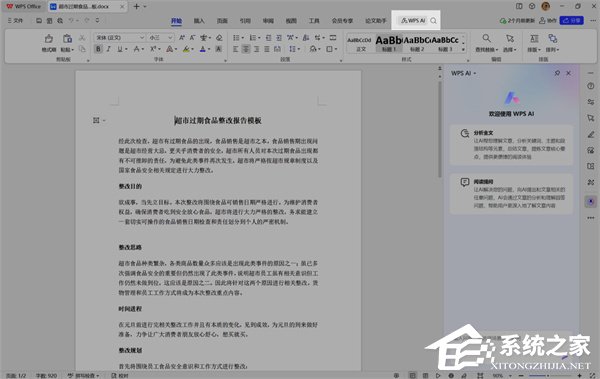Click the Analyze Full Text card icon
Image resolution: width=600 pixels, height=379 pixels.
coord(465,133)
